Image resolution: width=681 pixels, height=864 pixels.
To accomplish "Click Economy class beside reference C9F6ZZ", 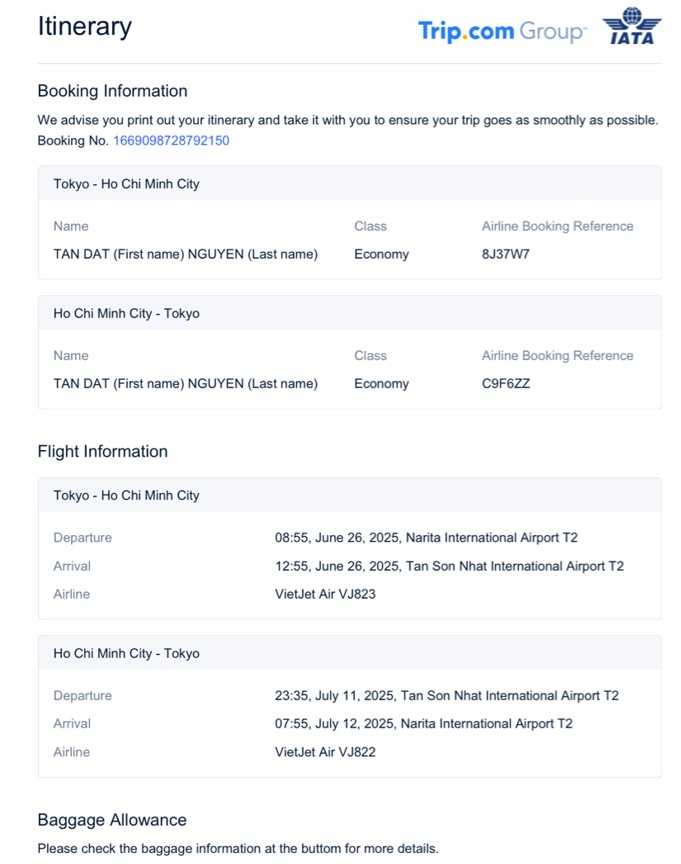I will [x=381, y=383].
